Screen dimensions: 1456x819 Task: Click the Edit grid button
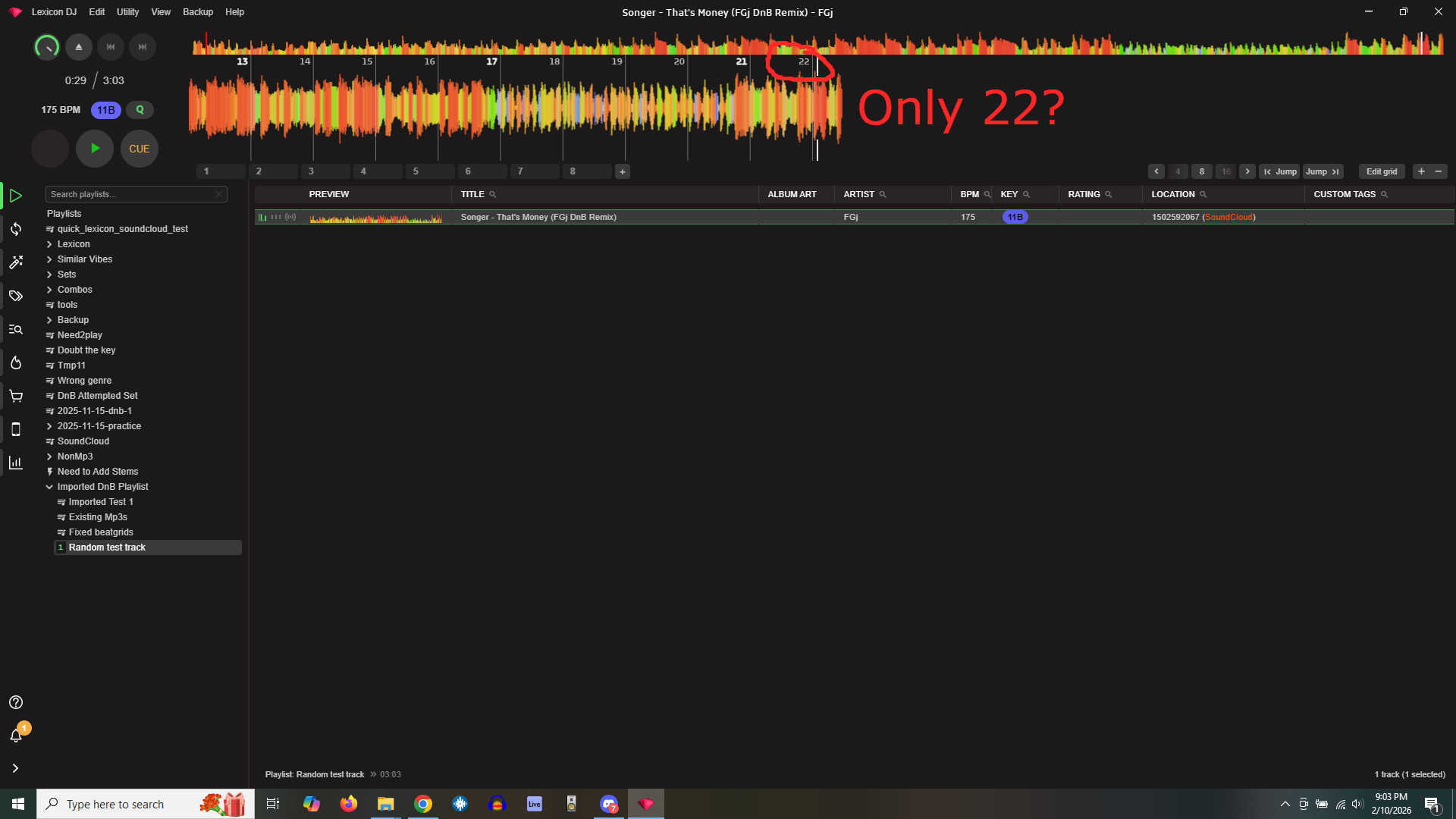click(1381, 171)
